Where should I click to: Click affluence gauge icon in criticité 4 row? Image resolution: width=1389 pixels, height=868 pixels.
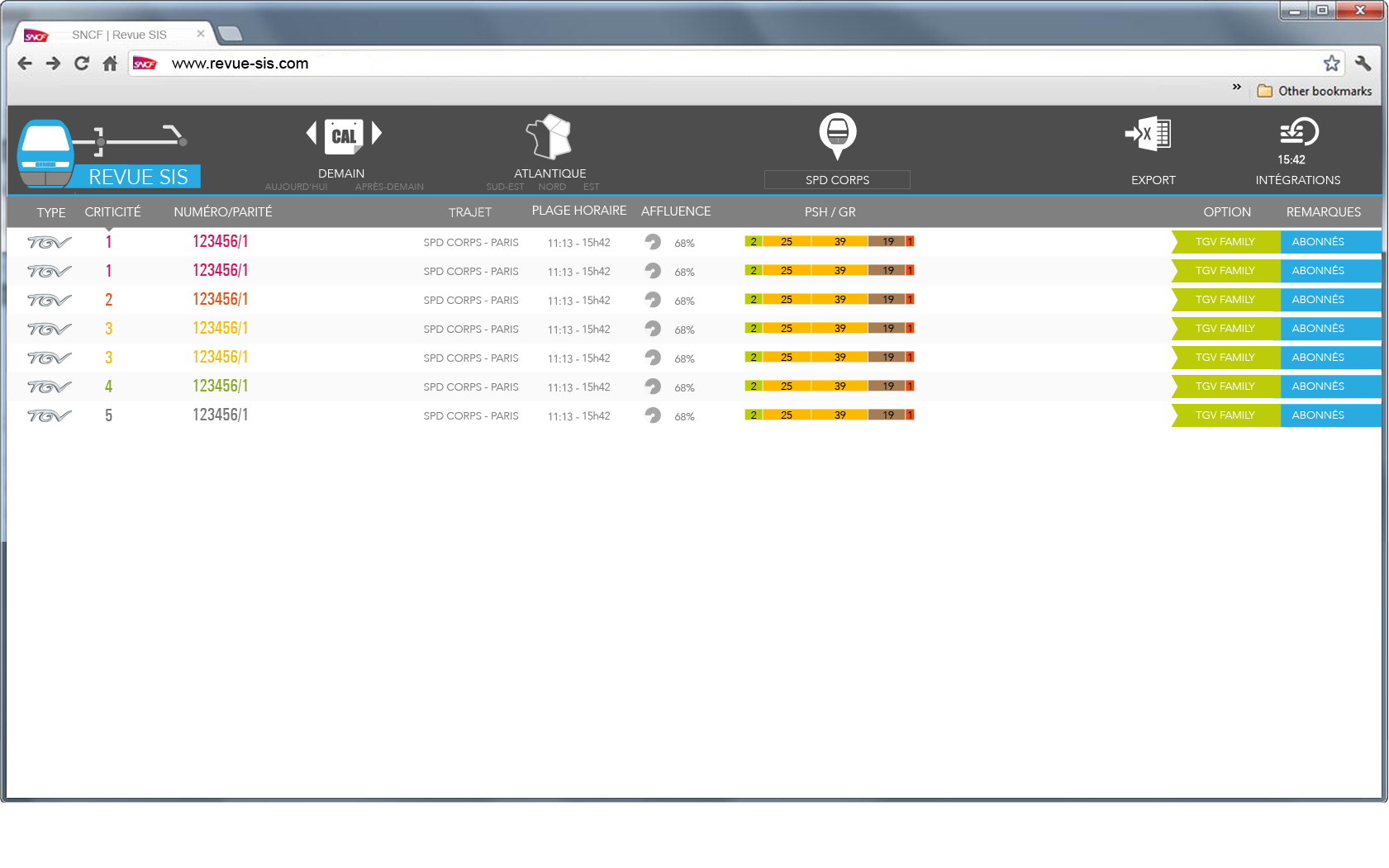point(653,387)
